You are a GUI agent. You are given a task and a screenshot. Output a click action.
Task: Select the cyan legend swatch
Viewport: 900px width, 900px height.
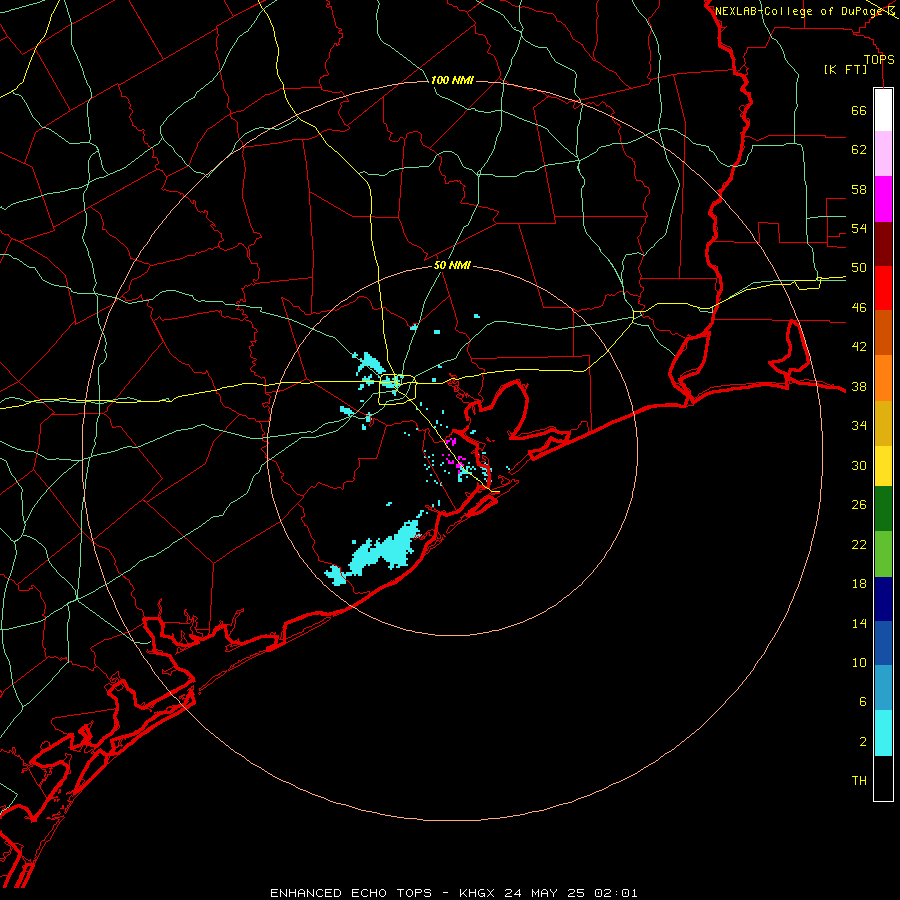point(883,733)
